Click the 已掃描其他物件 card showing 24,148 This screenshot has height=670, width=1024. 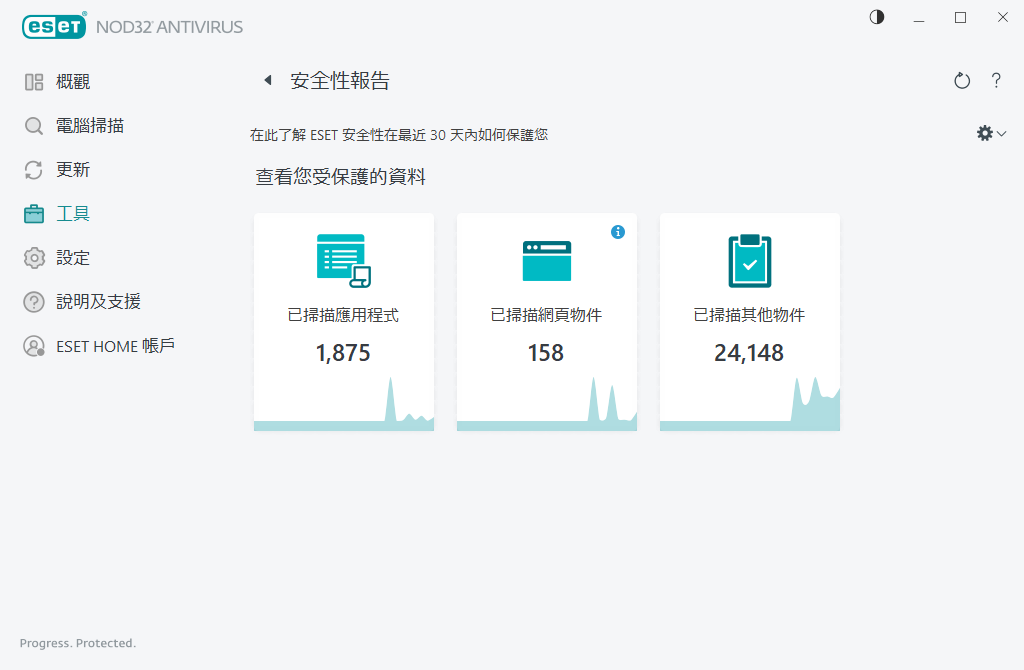(x=749, y=320)
